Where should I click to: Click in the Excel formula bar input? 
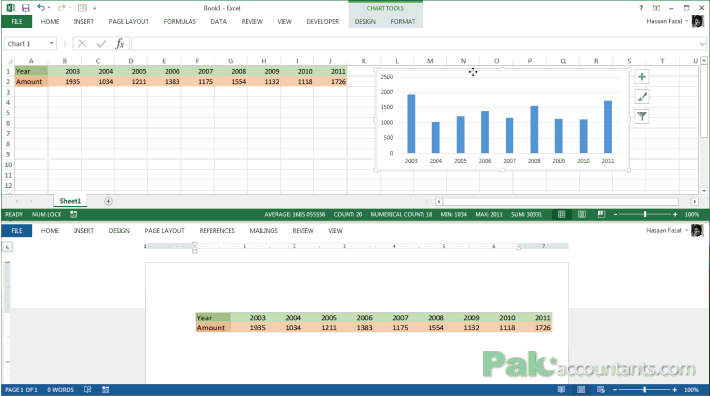click(414, 43)
